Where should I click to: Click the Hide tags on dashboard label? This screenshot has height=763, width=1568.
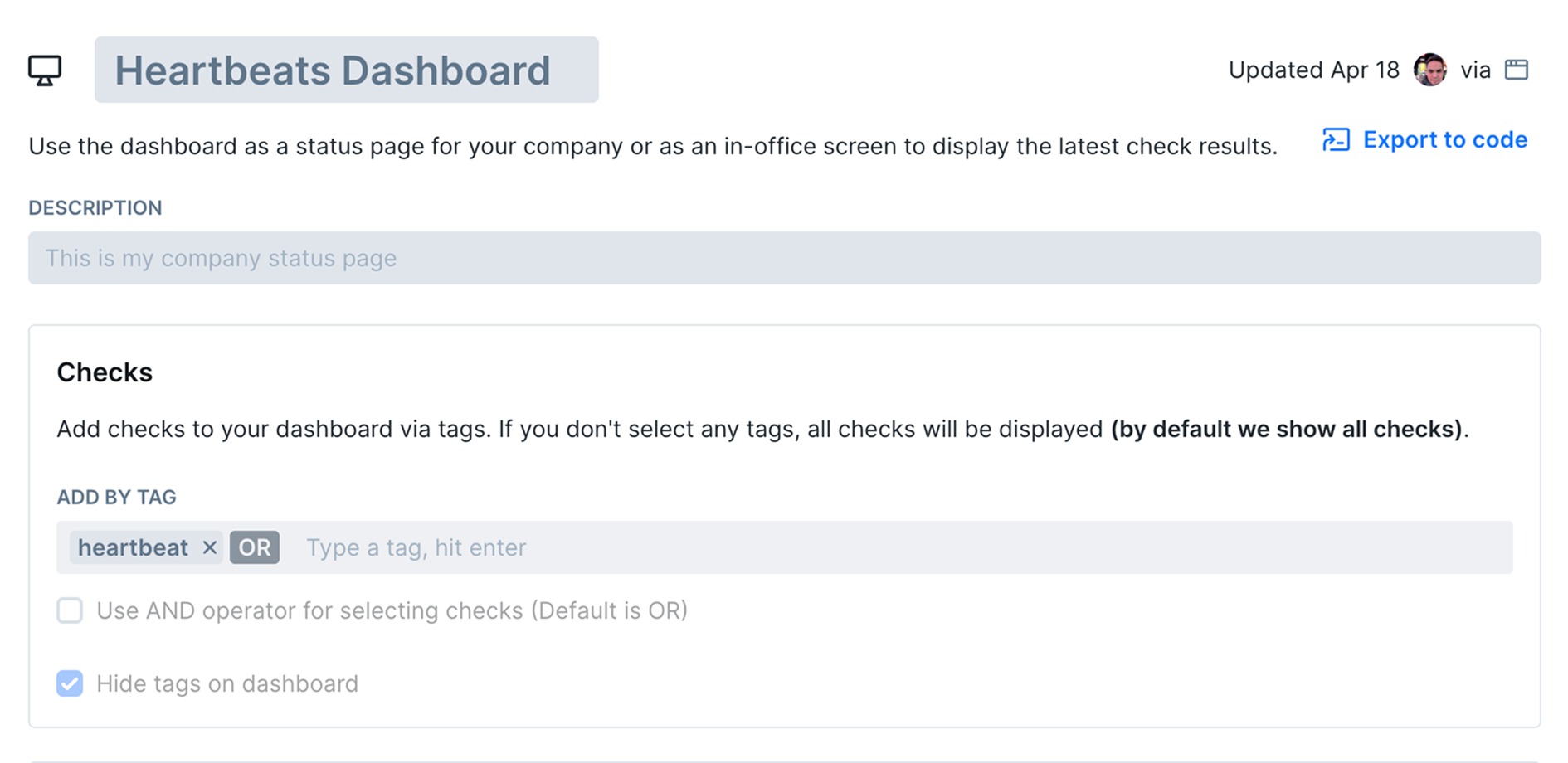pyautogui.click(x=227, y=683)
